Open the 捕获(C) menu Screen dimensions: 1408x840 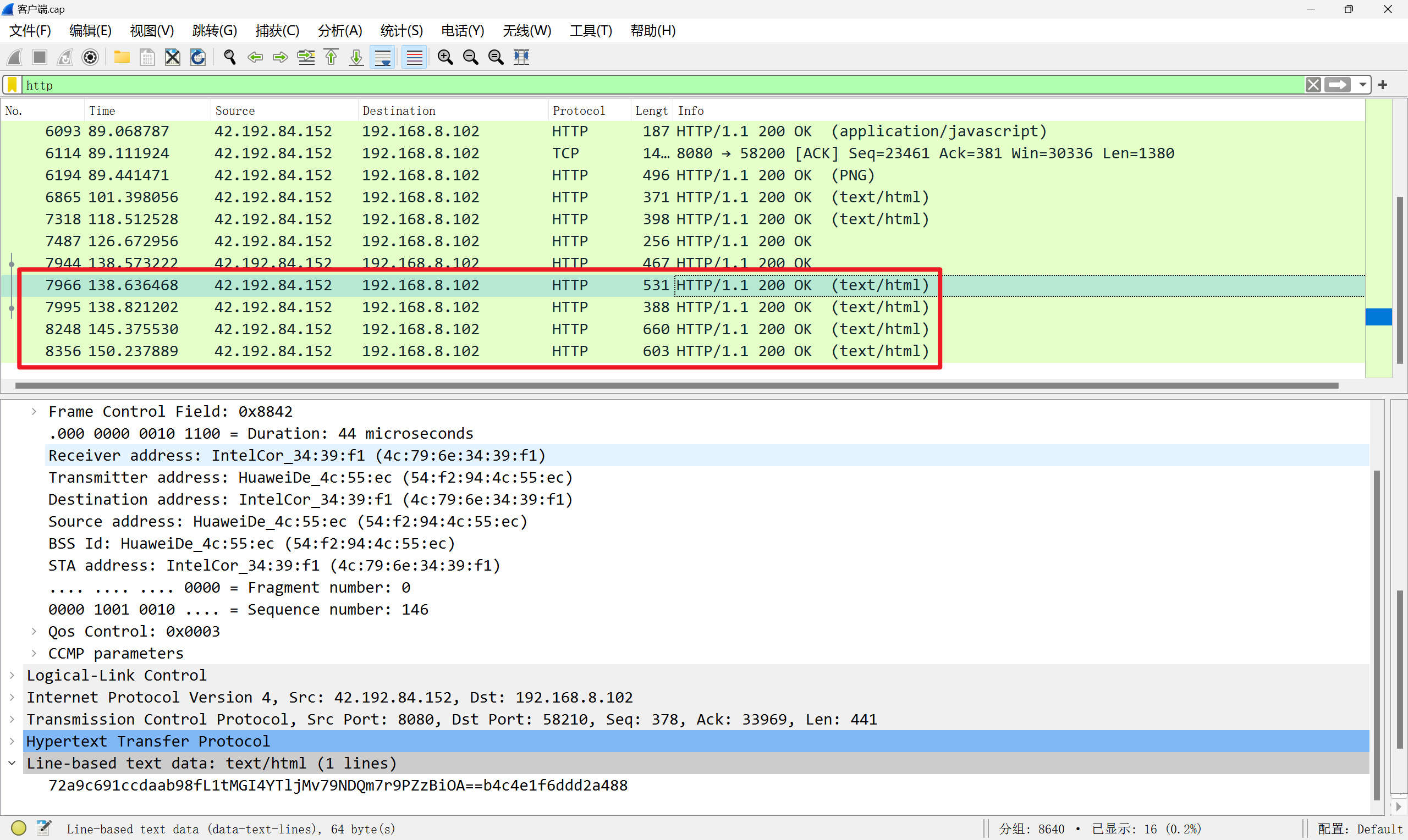click(277, 31)
